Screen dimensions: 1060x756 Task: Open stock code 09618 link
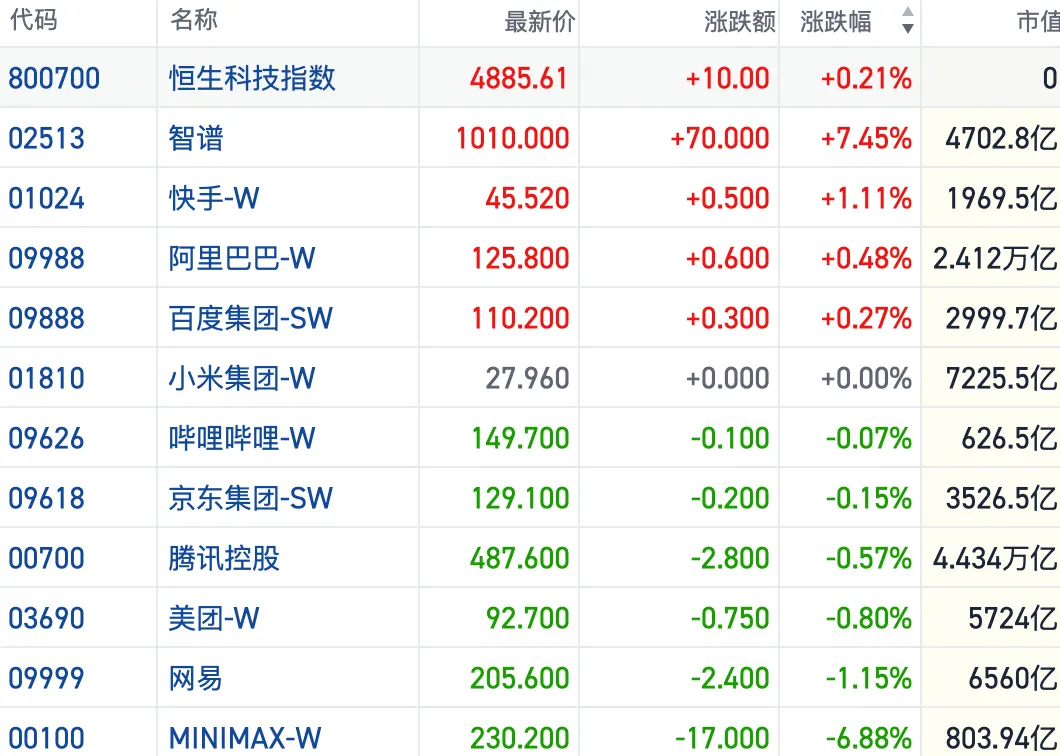coord(47,498)
